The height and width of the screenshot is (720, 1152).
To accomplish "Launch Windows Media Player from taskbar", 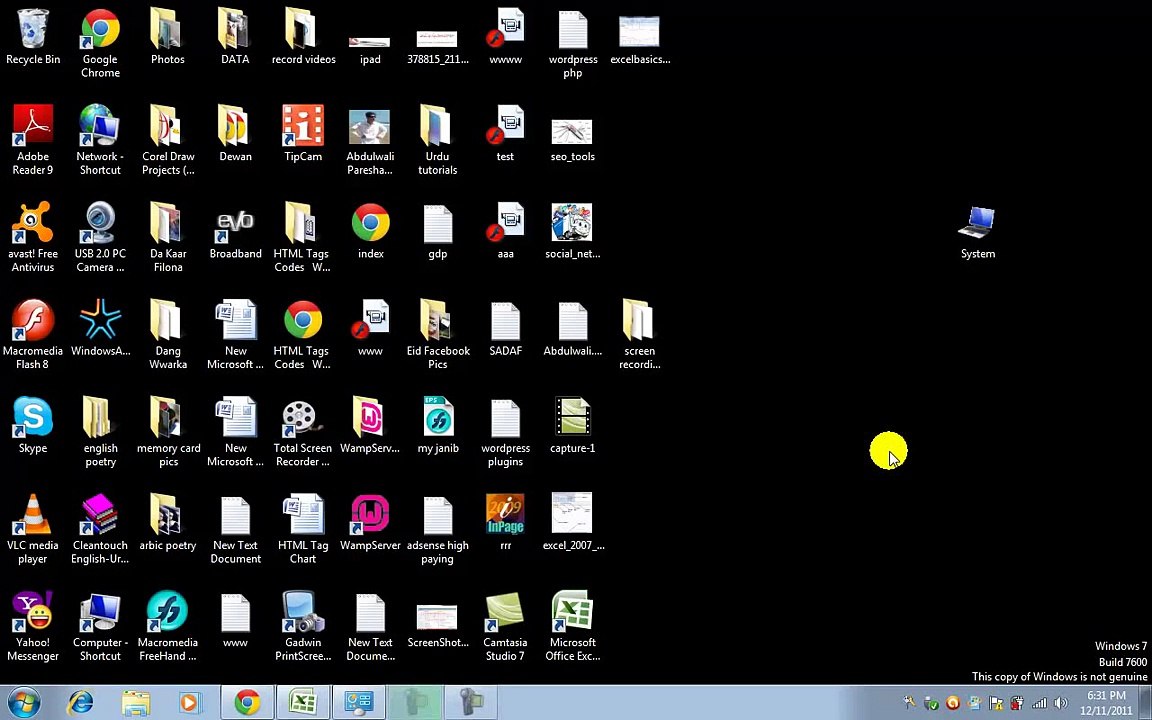I will (x=189, y=702).
